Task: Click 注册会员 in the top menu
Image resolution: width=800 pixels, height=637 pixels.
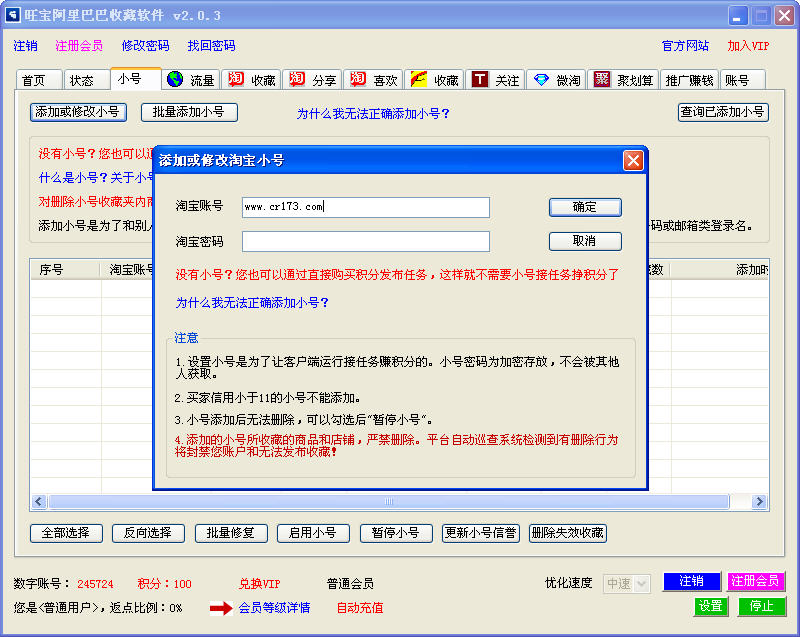Action: (x=79, y=46)
